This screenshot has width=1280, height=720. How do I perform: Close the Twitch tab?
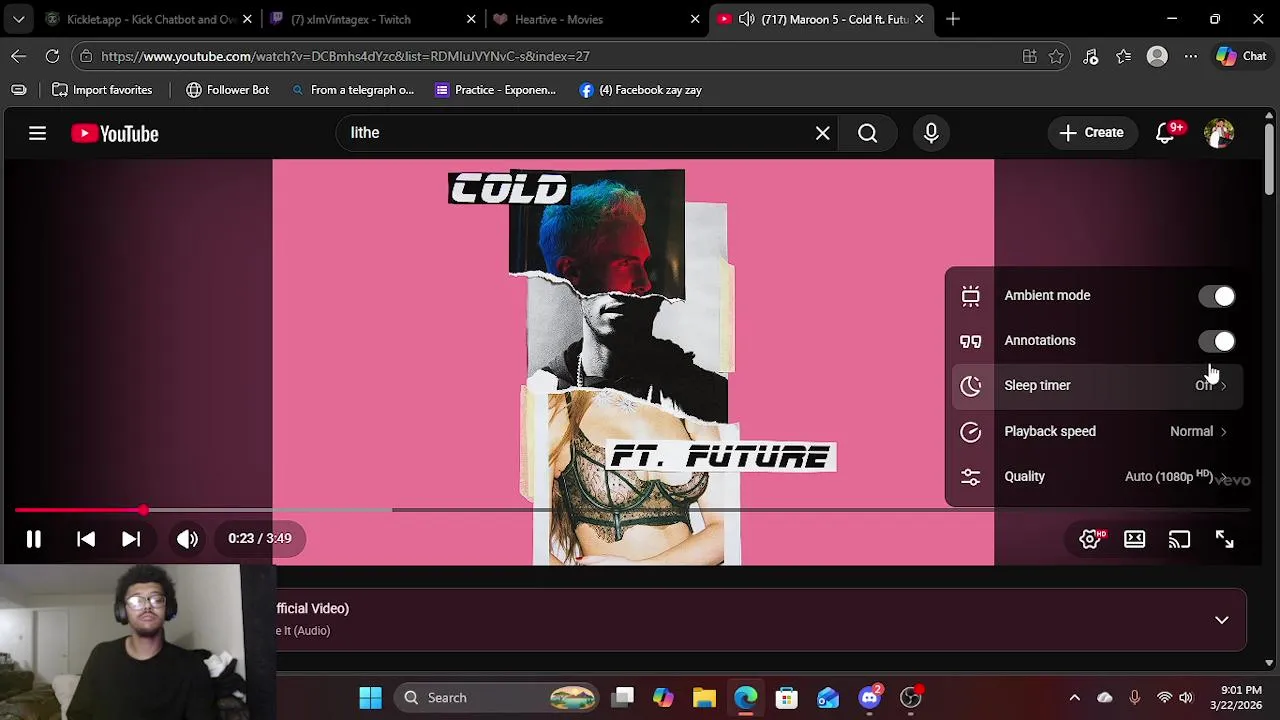click(471, 19)
